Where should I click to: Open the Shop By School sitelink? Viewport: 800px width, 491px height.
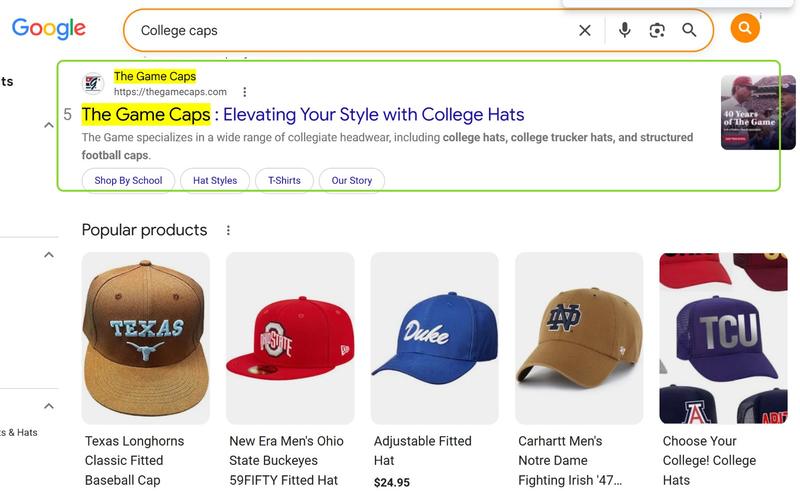128,180
